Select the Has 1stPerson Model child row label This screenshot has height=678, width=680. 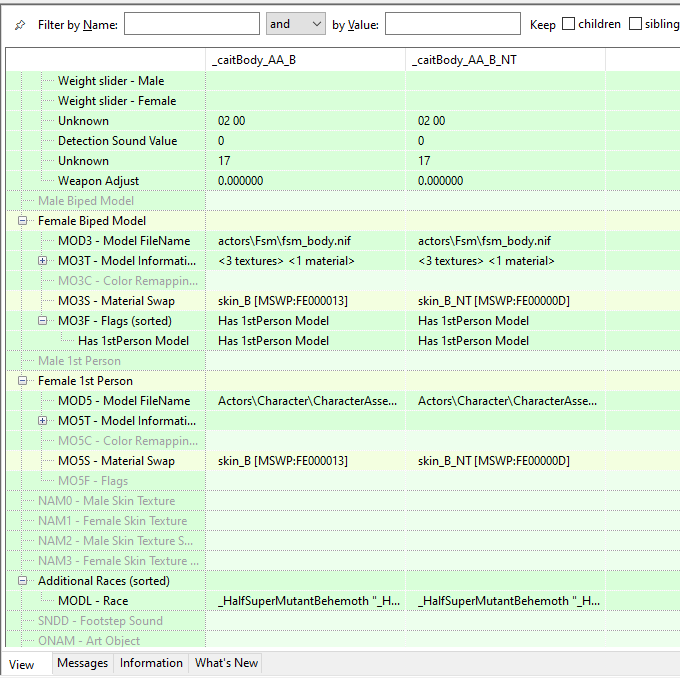[x=133, y=341]
